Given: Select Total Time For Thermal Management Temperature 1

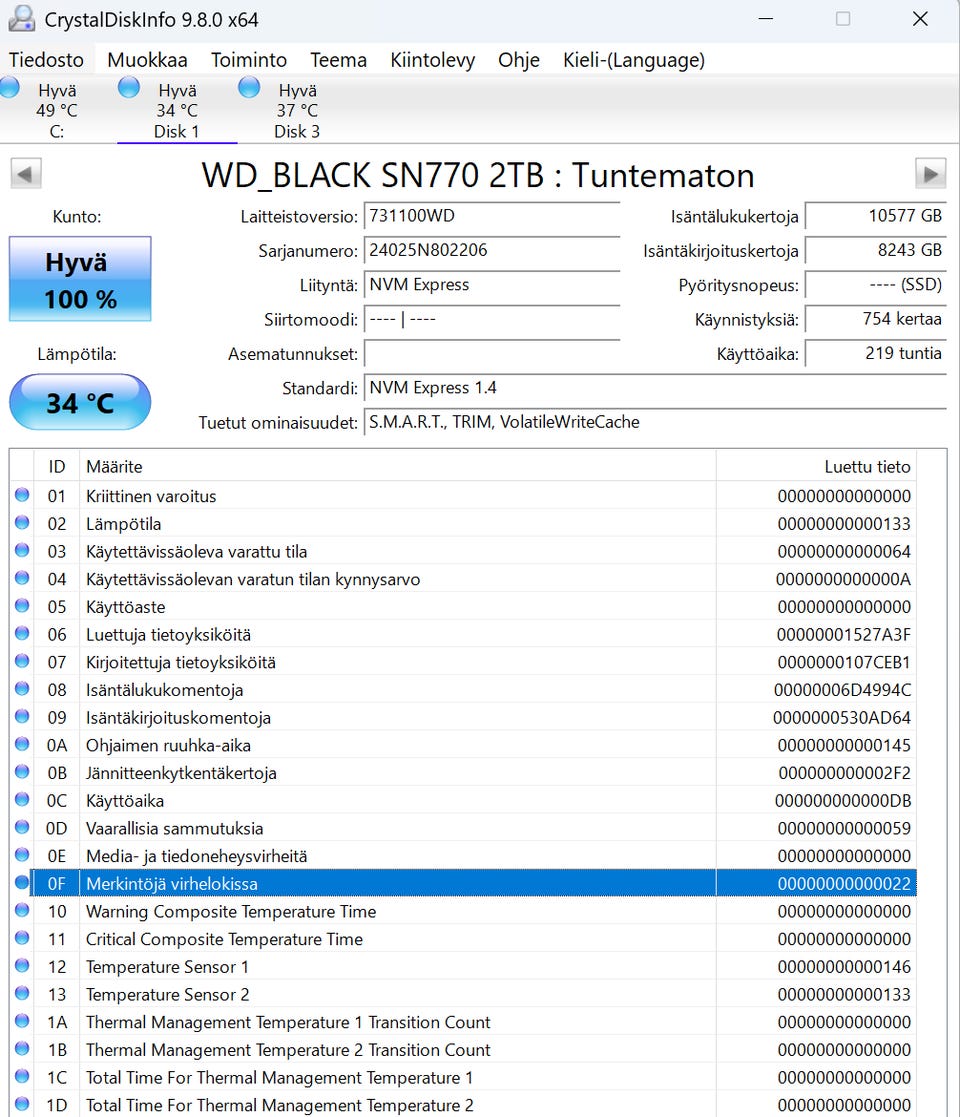Looking at the screenshot, I should (463, 1078).
